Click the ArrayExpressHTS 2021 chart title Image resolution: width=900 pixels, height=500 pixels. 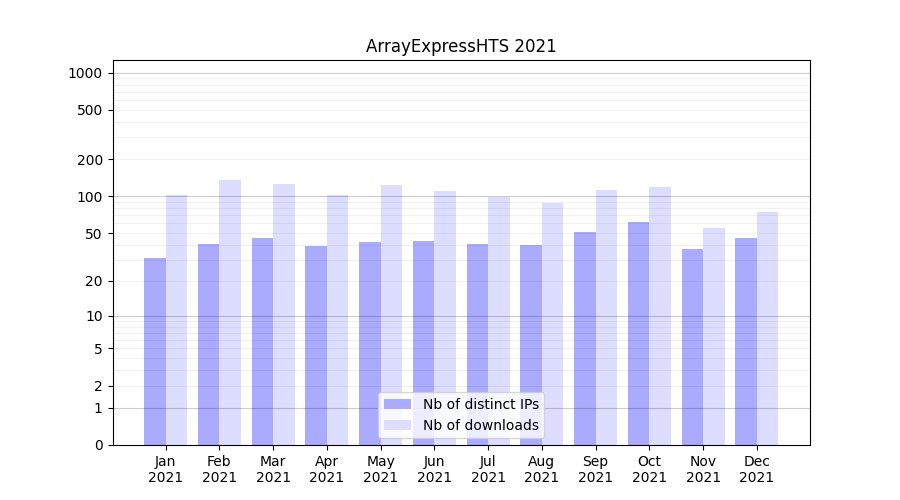(x=461, y=46)
